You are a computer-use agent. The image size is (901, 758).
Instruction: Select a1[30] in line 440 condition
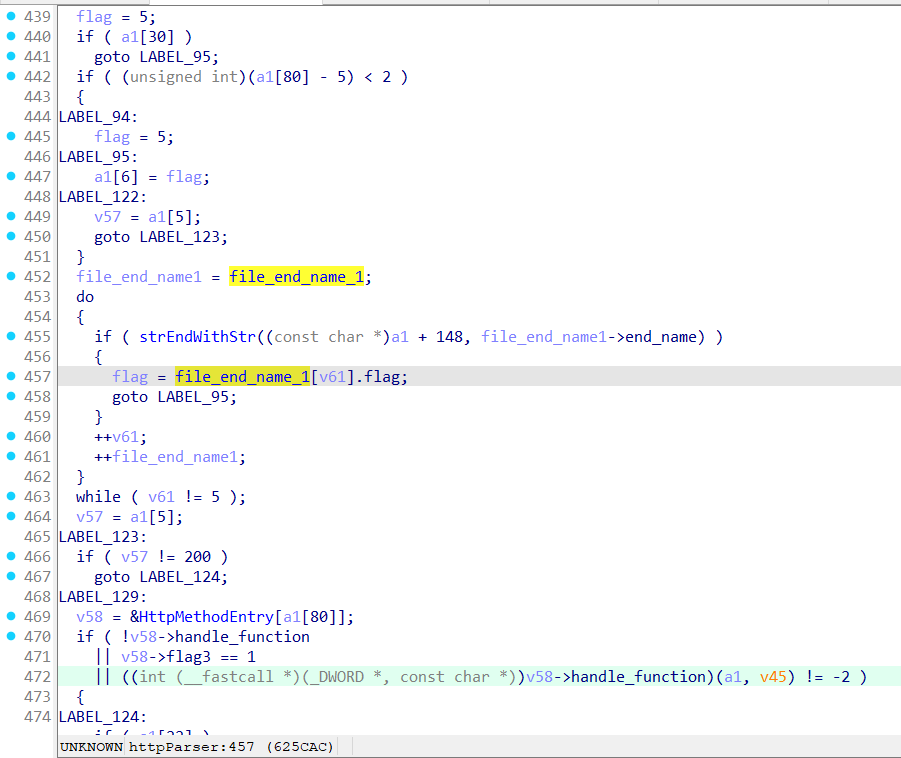148,37
